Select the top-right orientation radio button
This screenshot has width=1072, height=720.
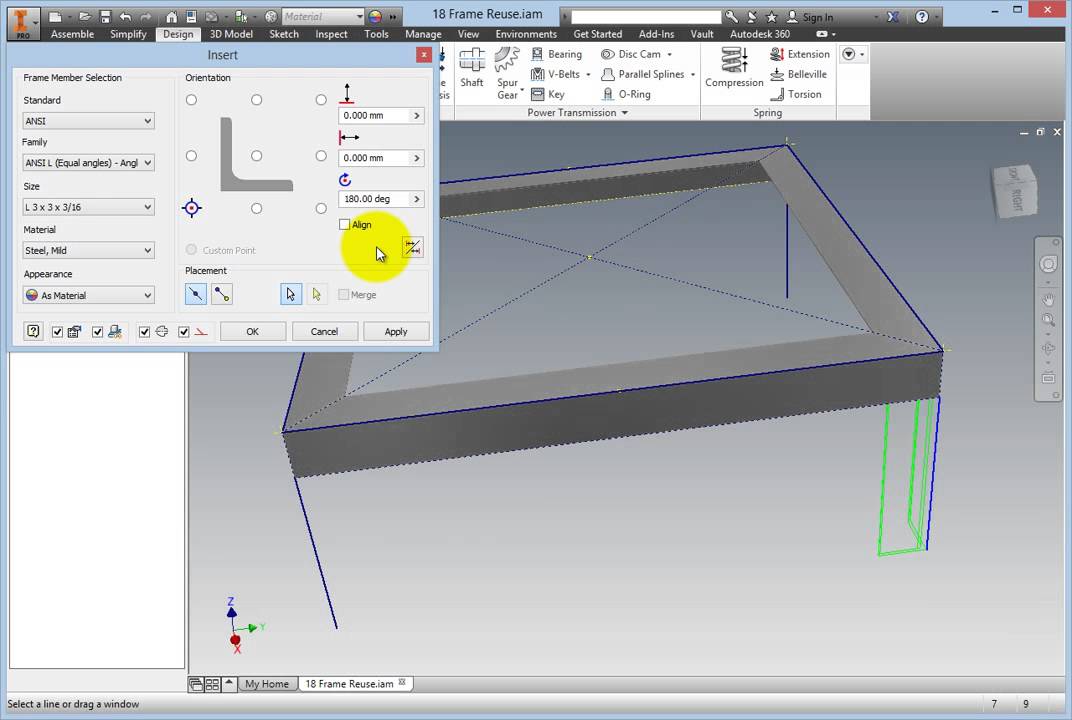coord(321,100)
